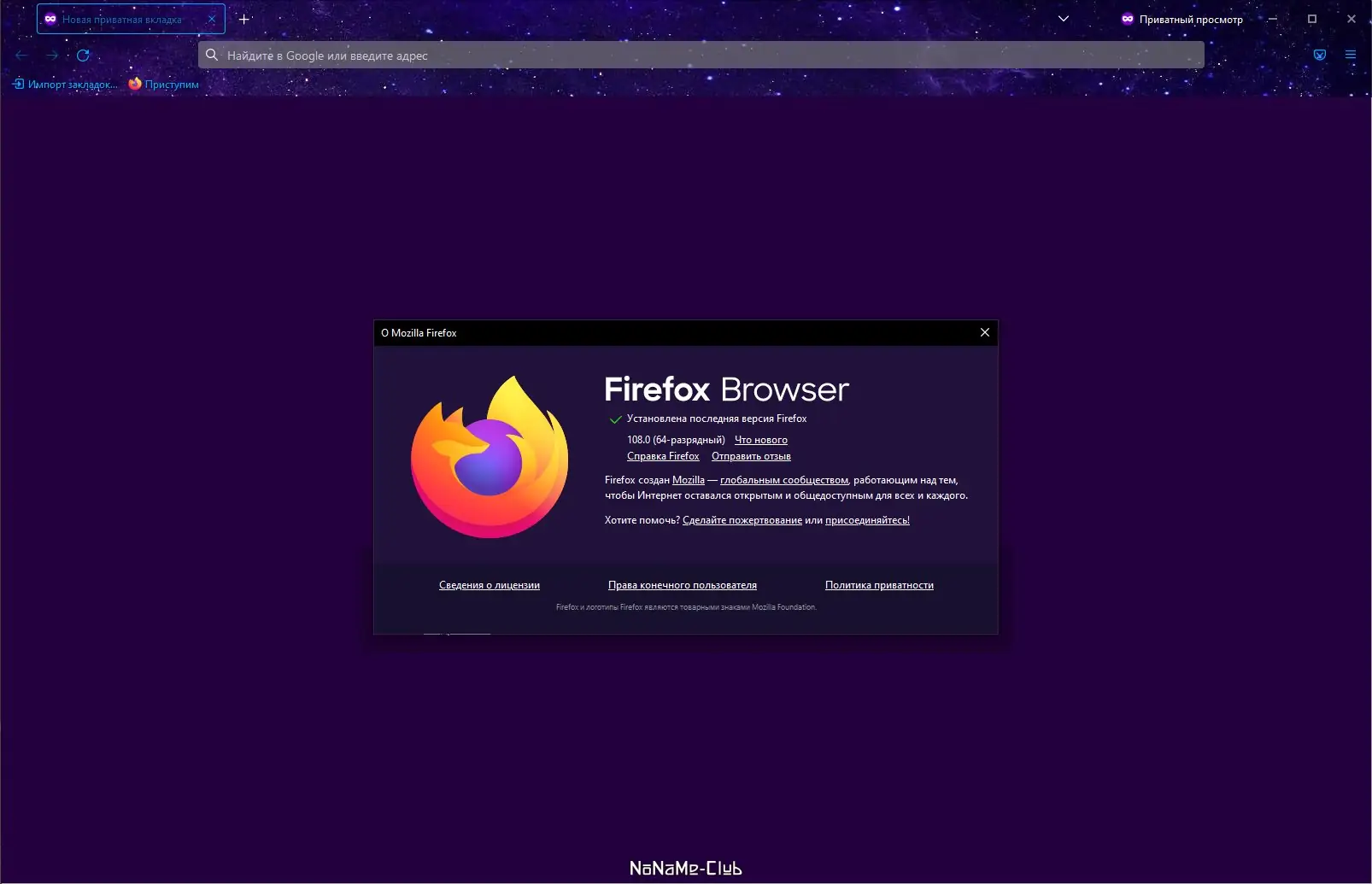Open Справка Firefox help link
Viewport: 1372px width, 884px height.
pos(663,456)
